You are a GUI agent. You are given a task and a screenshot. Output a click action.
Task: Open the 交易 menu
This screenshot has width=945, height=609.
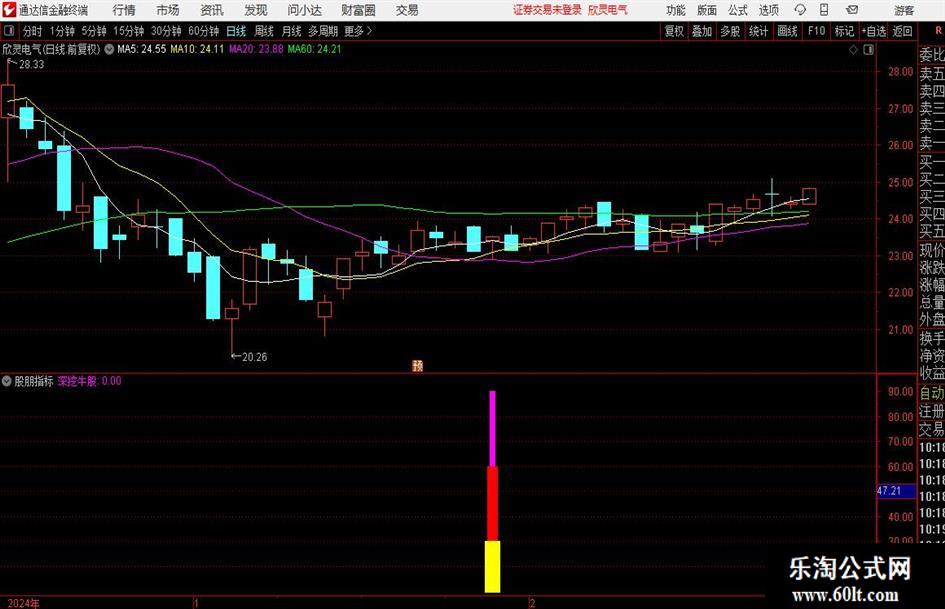point(407,10)
